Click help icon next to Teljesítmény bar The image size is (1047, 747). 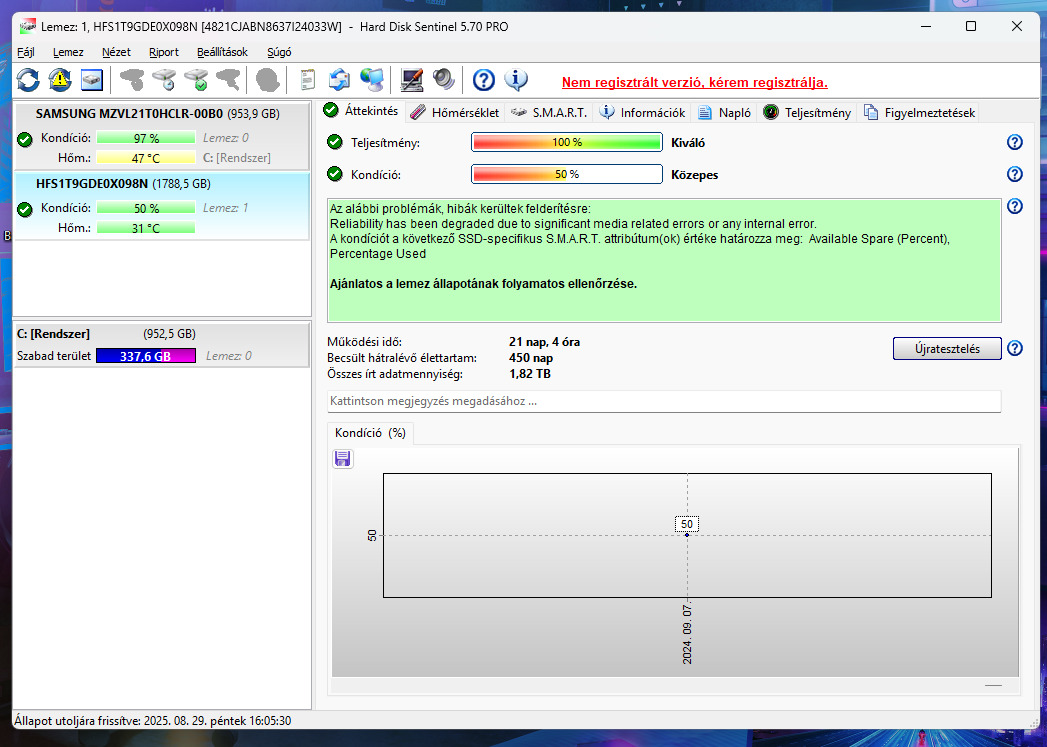(1014, 142)
